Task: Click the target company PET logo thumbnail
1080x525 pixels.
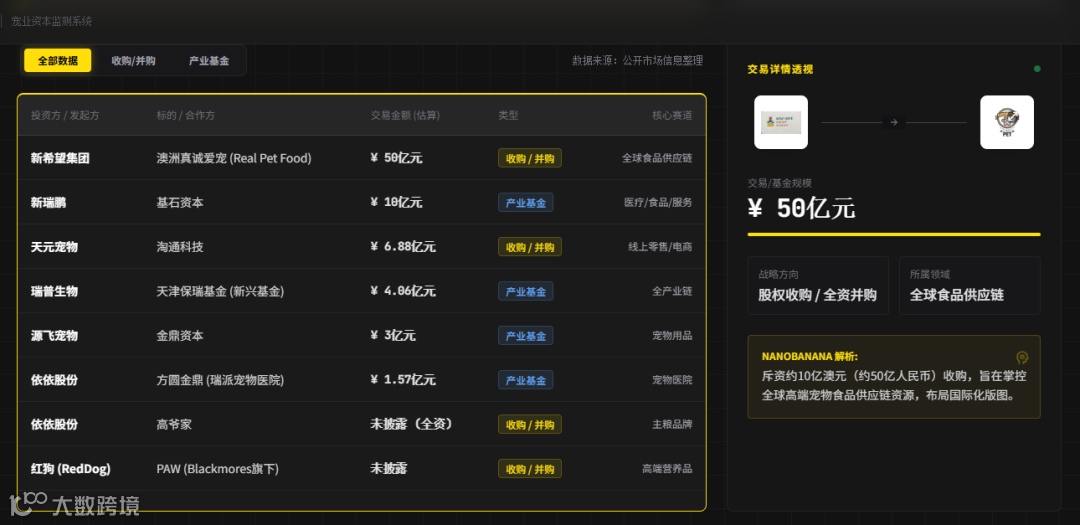Action: click(1007, 122)
